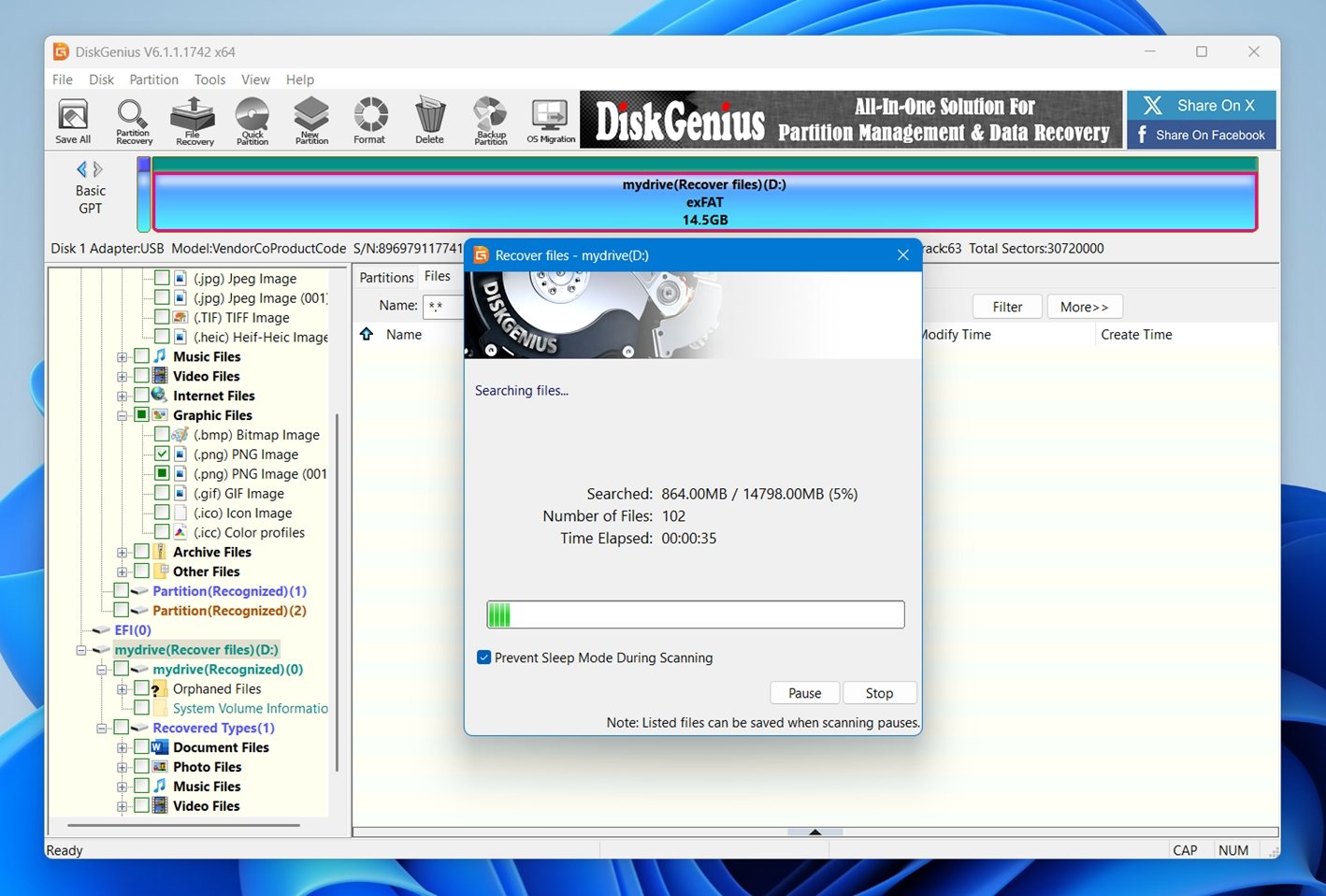Image resolution: width=1326 pixels, height=896 pixels.
Task: Select the Partition Recovery tool
Action: coord(132,120)
